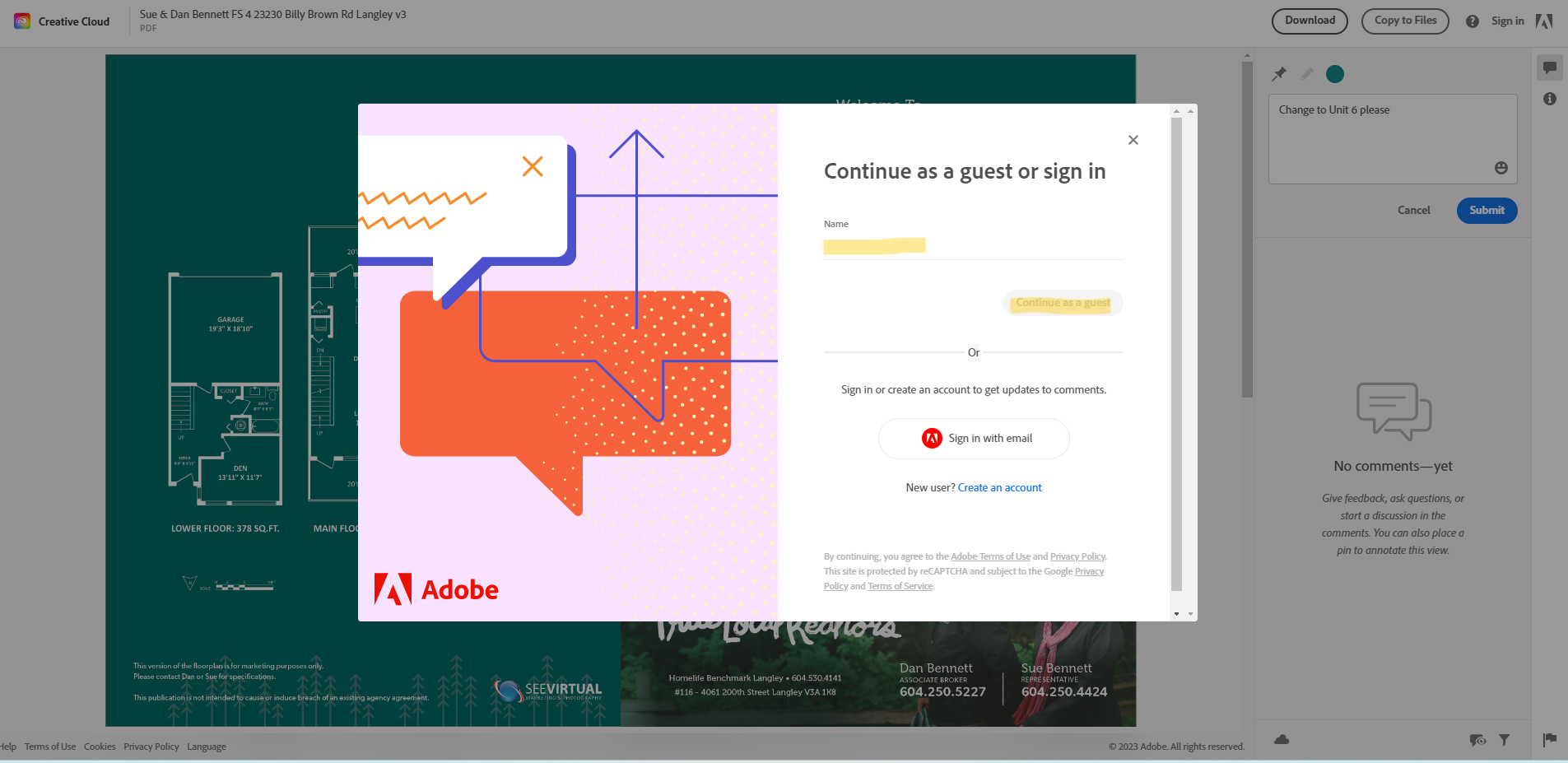Click the Download button
The image size is (1568, 763).
(x=1310, y=21)
